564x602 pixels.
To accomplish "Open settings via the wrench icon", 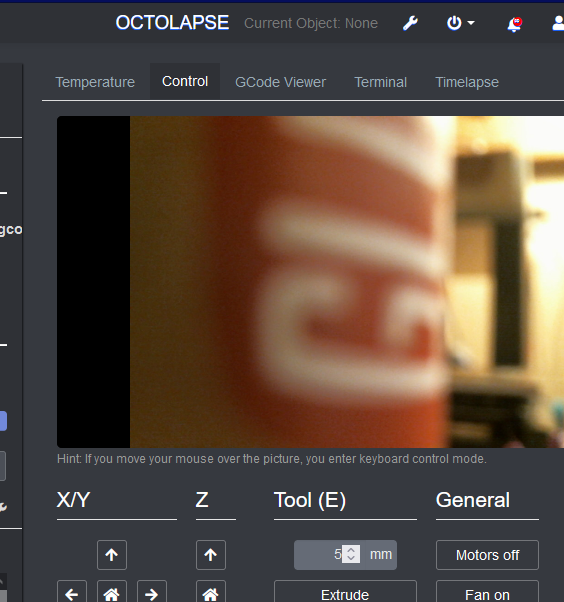I will (x=410, y=23).
